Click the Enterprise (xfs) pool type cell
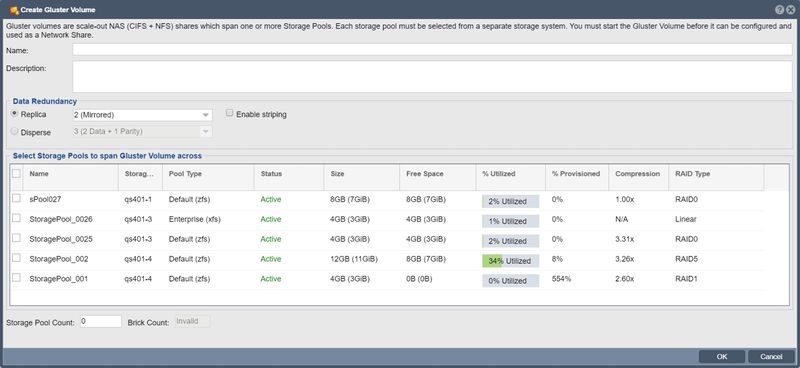This screenshot has height=368, width=800. [194, 219]
